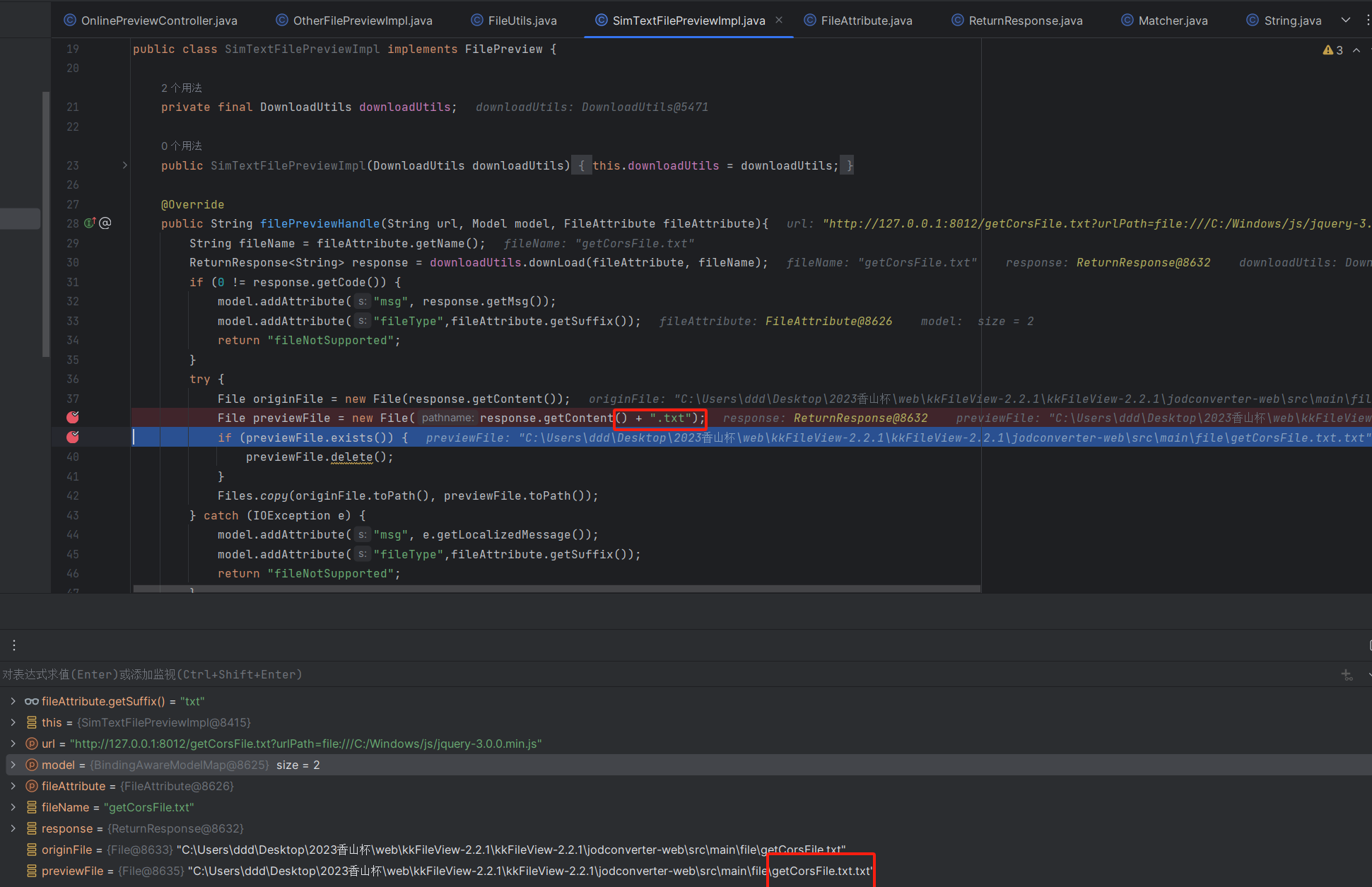Switch to ReturnResponse.java tab

pos(1017,20)
